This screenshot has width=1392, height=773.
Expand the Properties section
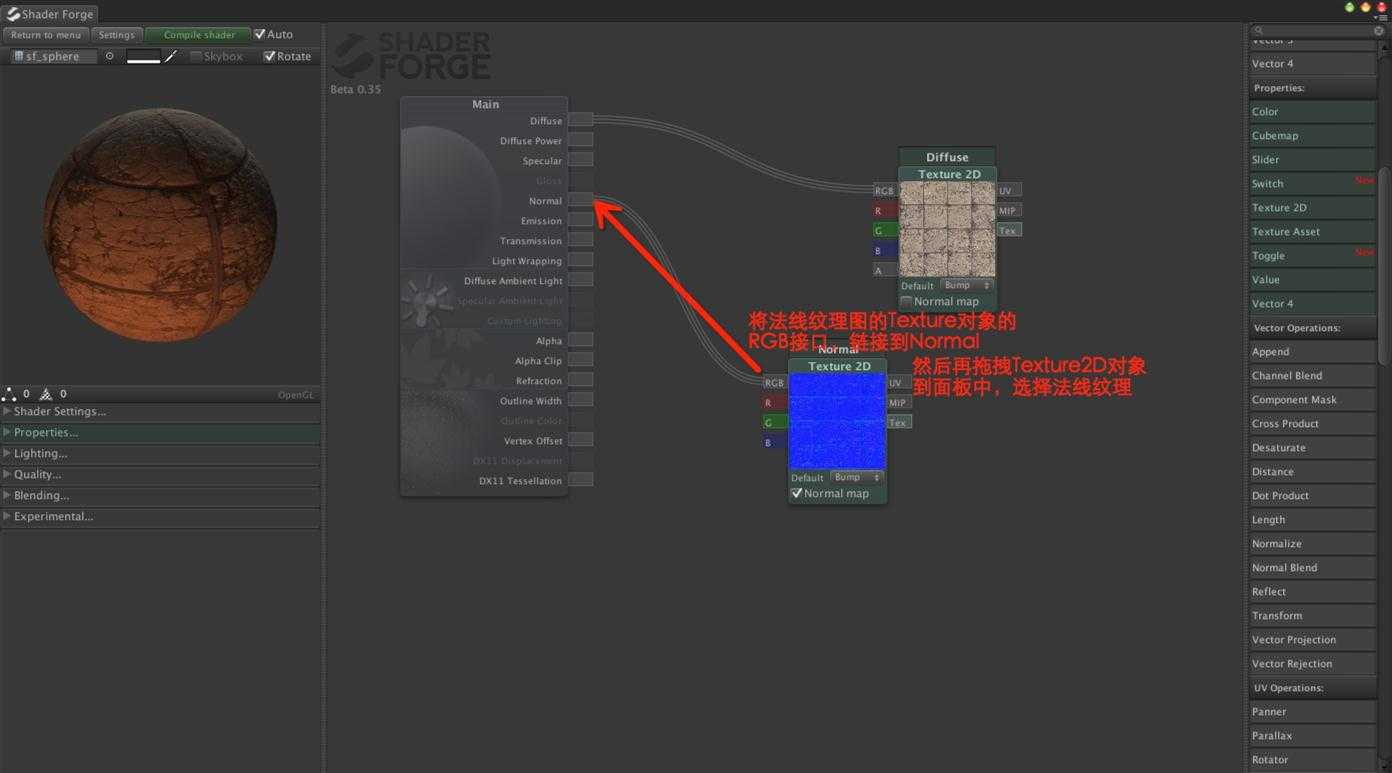(x=160, y=433)
